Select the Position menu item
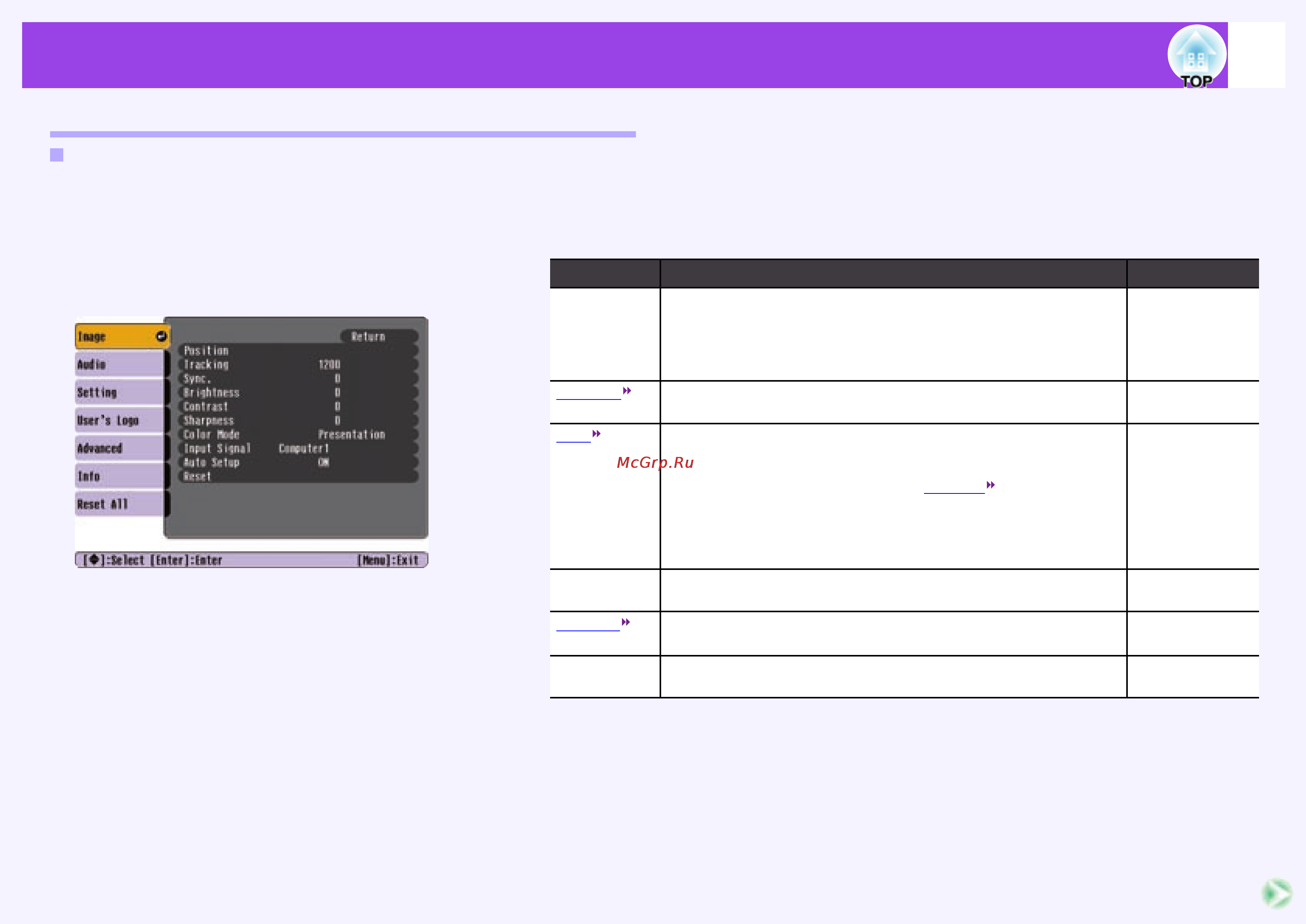1306x924 pixels. click(x=299, y=351)
